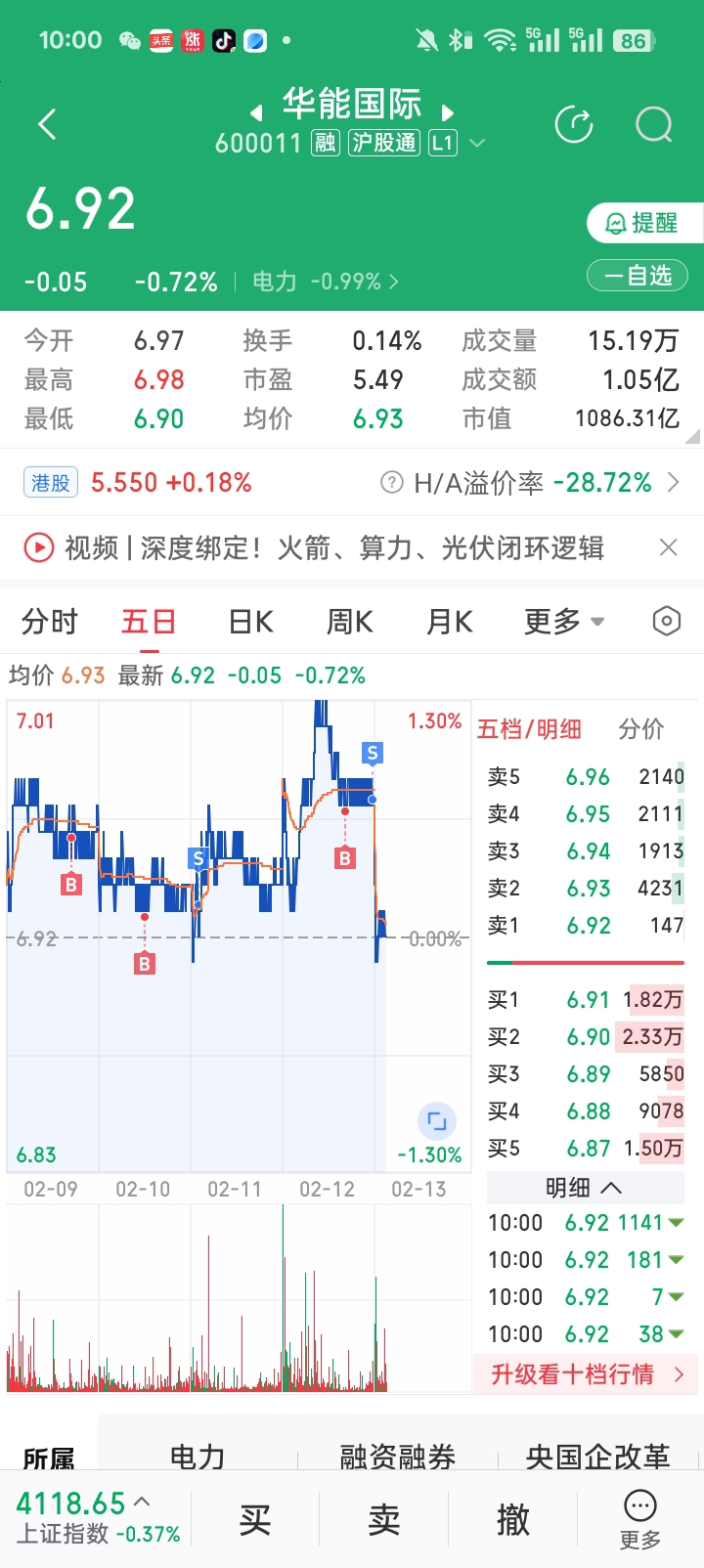The height and width of the screenshot is (1568, 704).
Task: Select 卖3 6.94 order row
Action: click(x=586, y=851)
